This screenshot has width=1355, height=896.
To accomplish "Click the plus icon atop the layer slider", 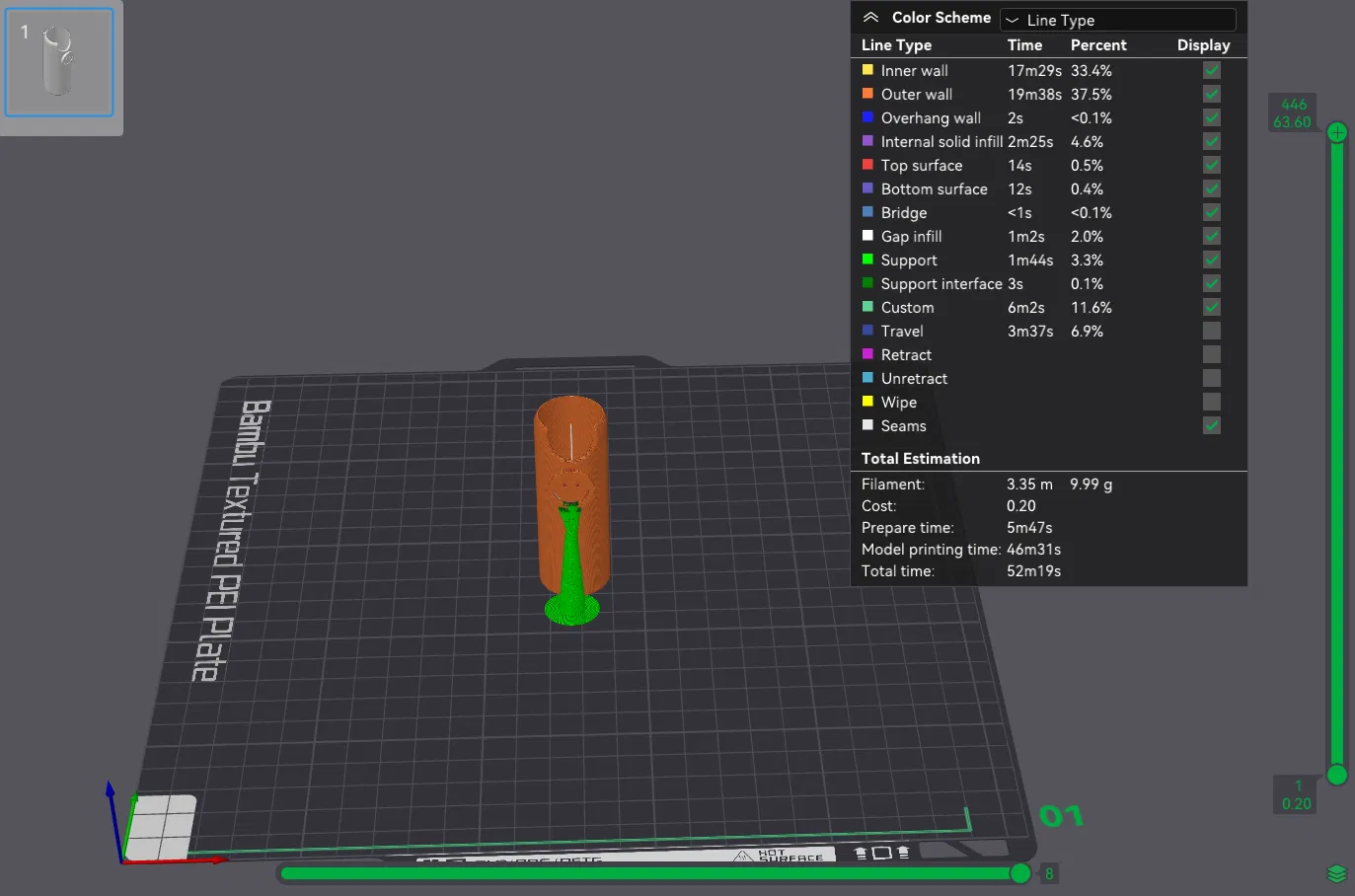I will 1337,132.
